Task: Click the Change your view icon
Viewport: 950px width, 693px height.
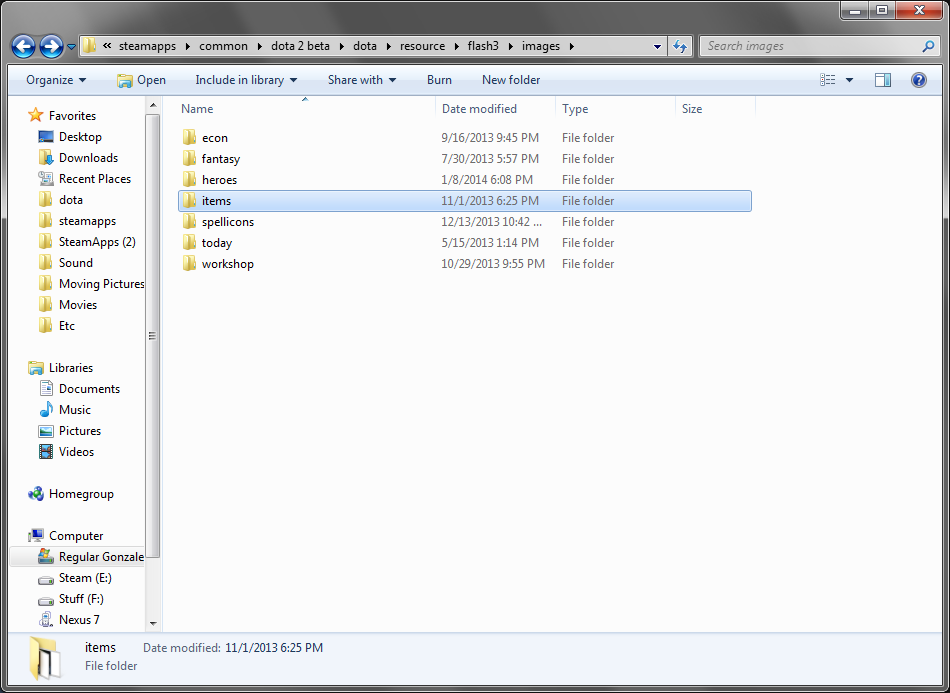Action: pos(828,80)
